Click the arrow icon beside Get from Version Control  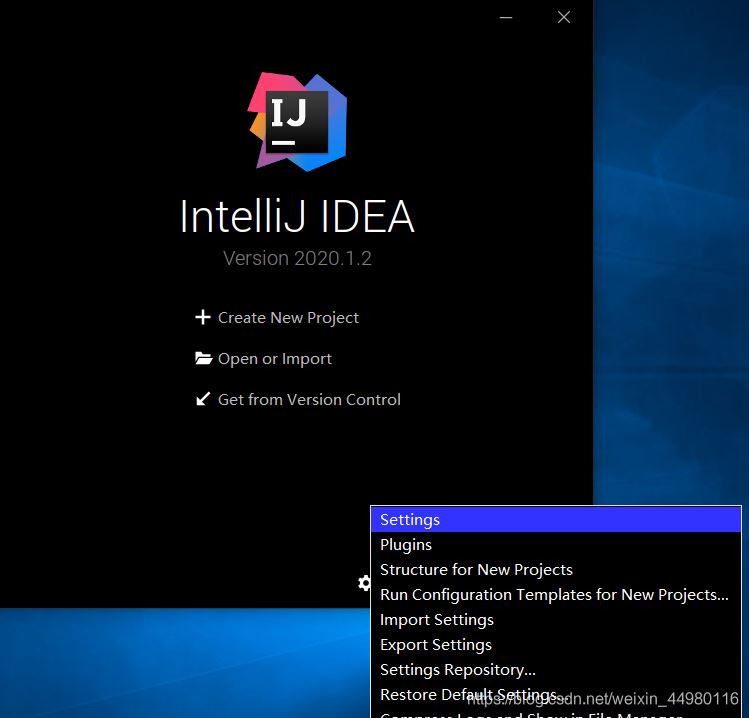203,399
